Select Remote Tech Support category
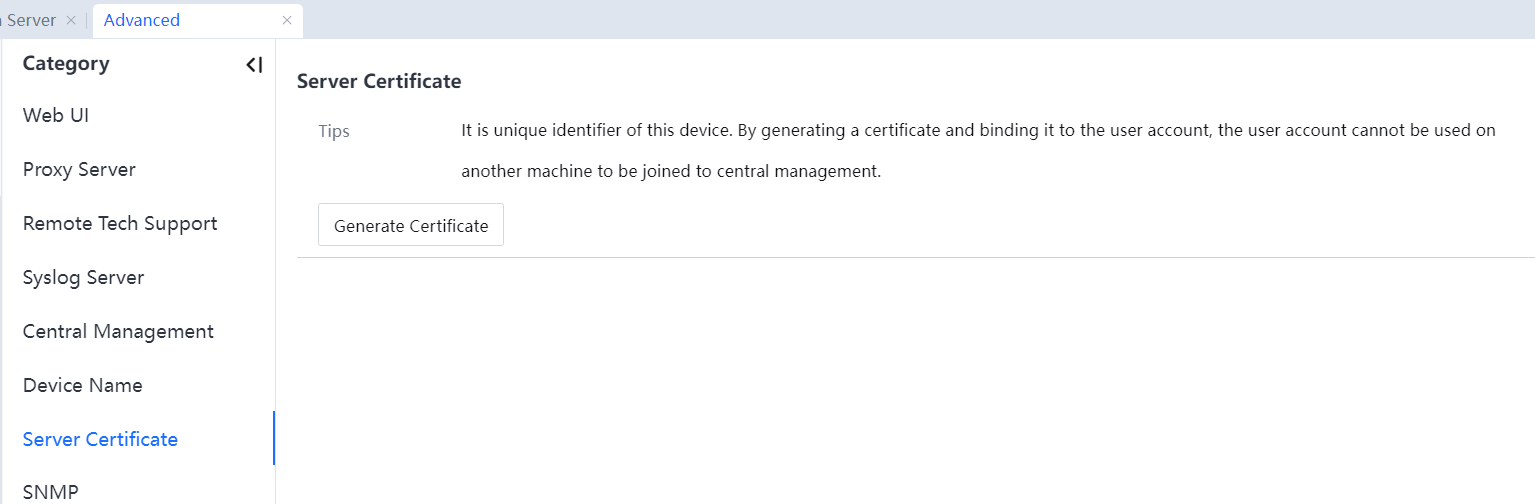This screenshot has height=504, width=1535. coord(120,223)
